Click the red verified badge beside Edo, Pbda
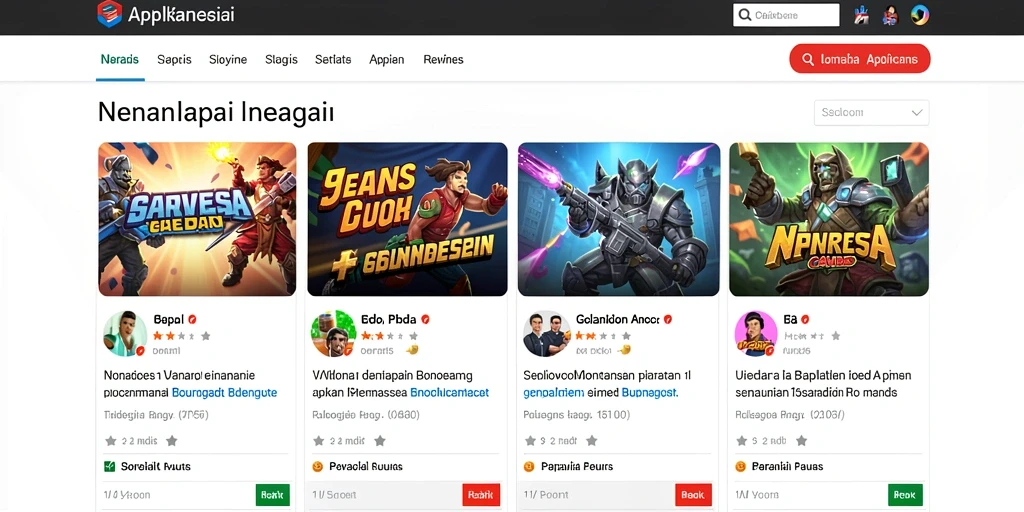This screenshot has height=512, width=1024. 425,319
